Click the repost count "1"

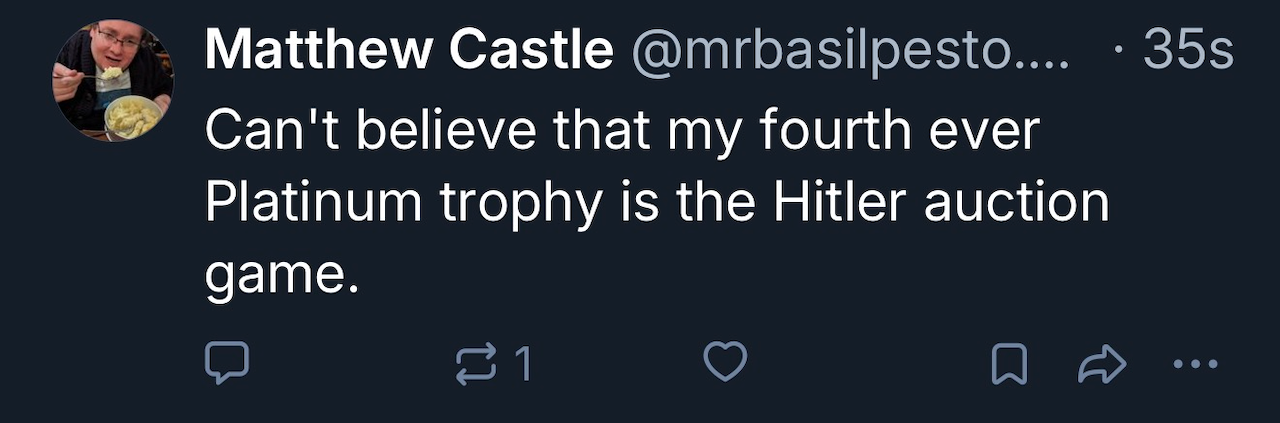pyautogui.click(x=521, y=364)
